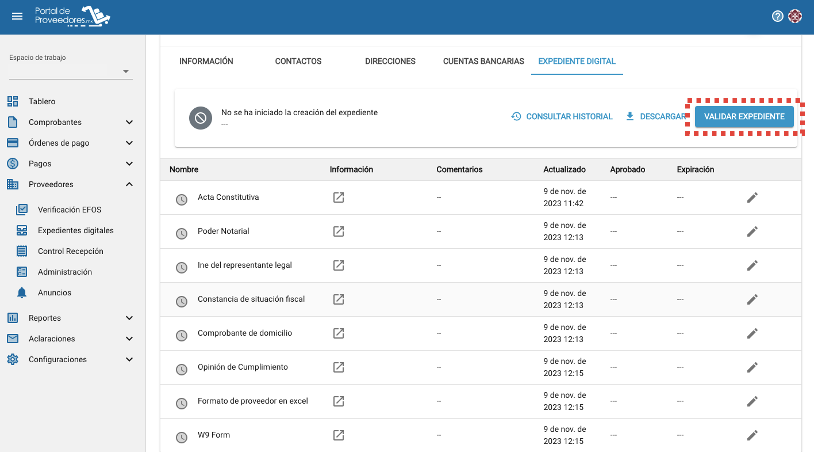Open W9 Form document link icon
Viewport: 814px width, 452px height.
tap(338, 435)
